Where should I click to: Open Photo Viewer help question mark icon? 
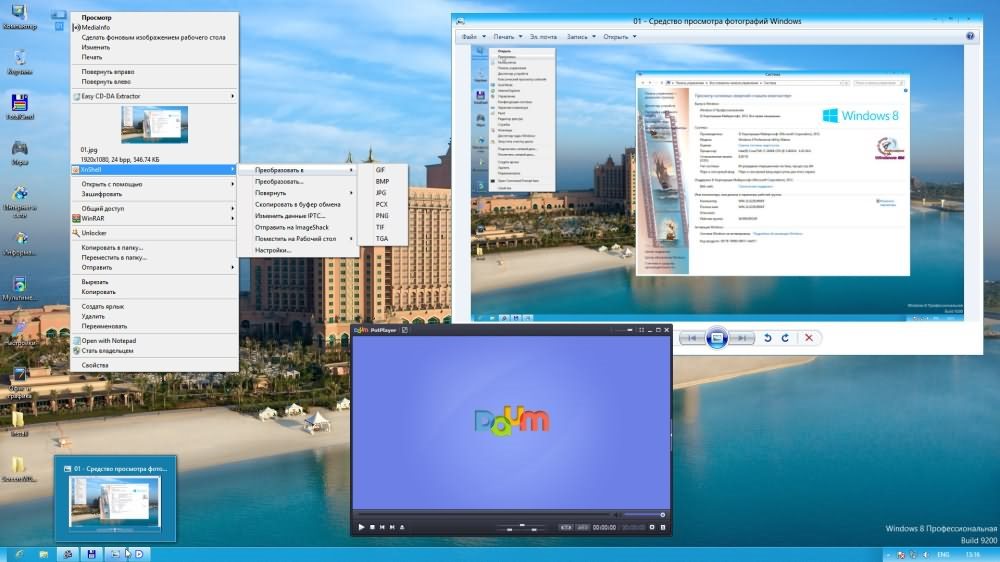click(970, 37)
